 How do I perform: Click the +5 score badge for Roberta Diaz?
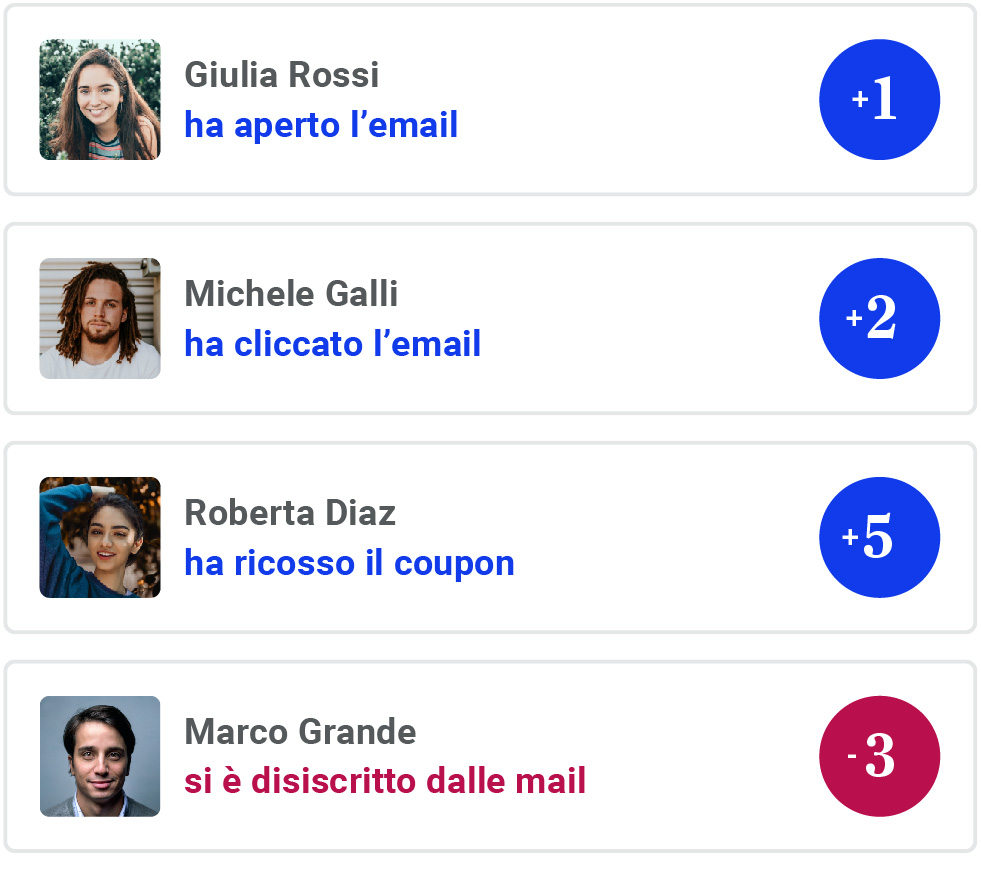coord(879,537)
